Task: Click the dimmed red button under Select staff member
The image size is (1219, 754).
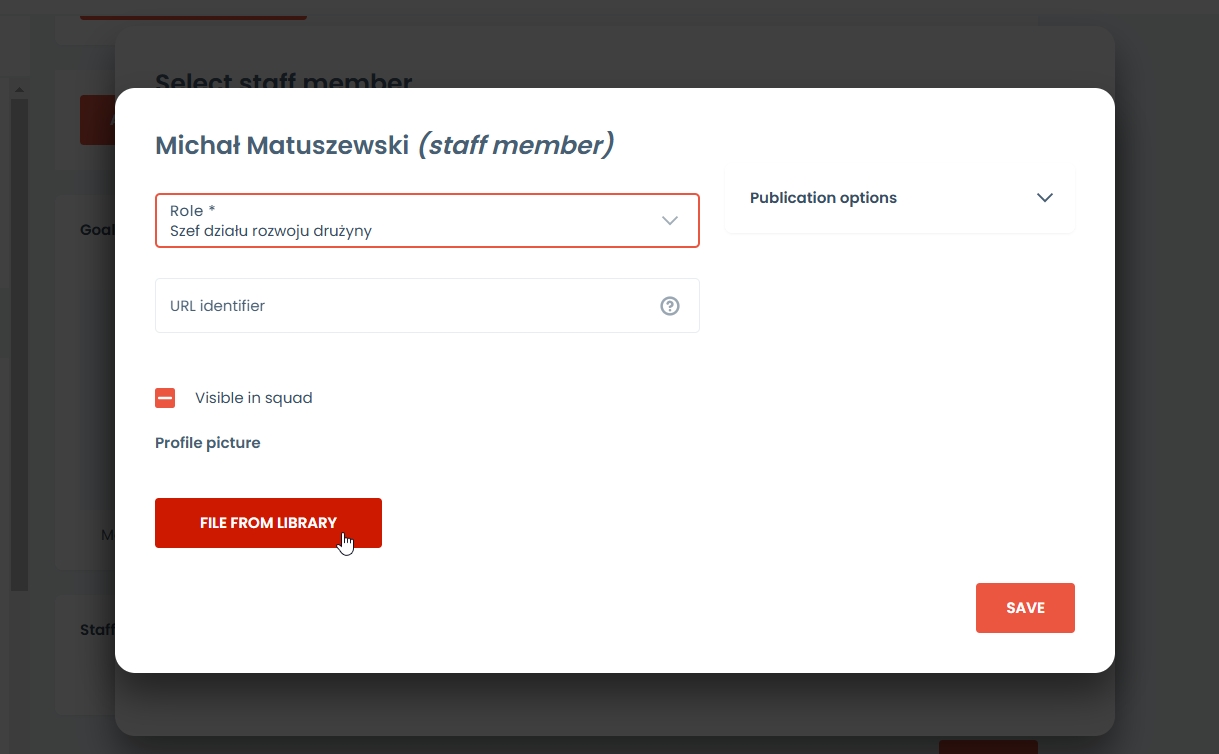Action: coord(96,120)
